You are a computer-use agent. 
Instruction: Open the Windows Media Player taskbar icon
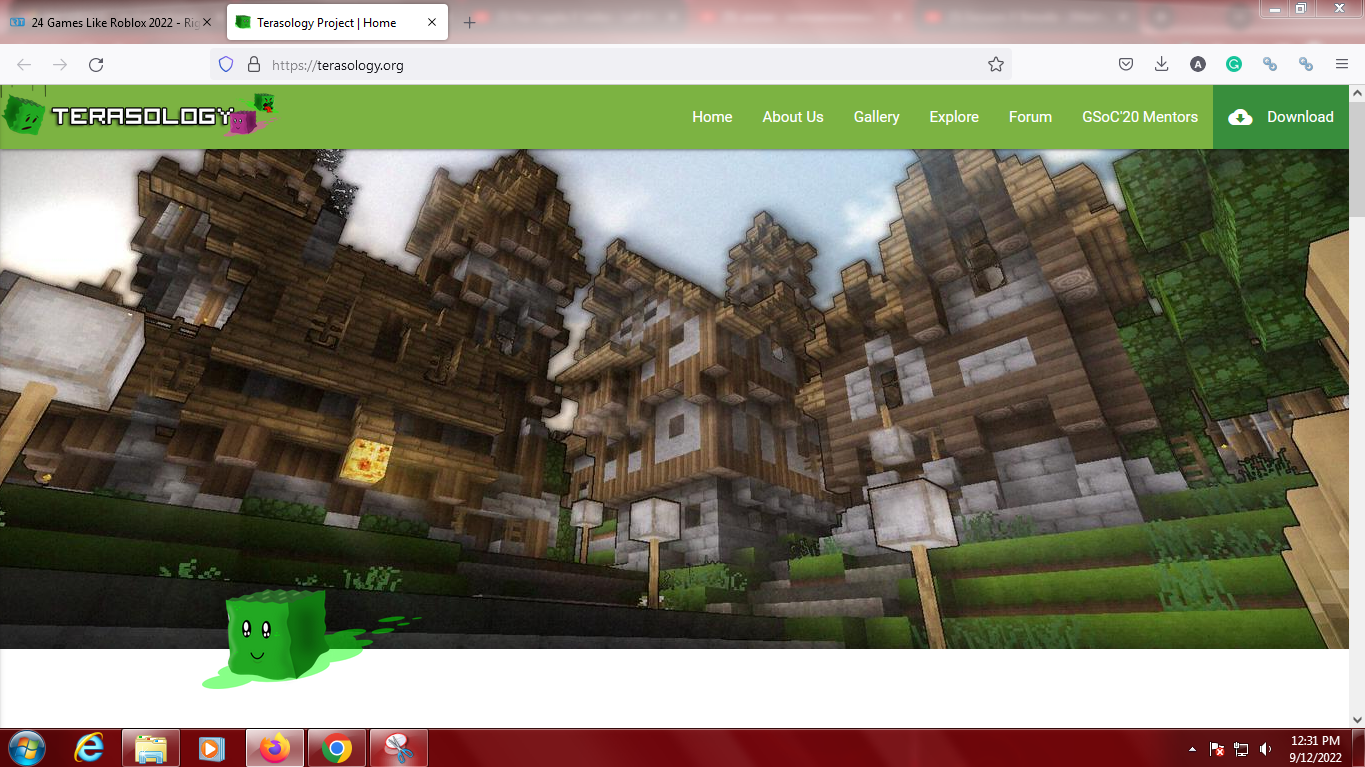click(210, 748)
